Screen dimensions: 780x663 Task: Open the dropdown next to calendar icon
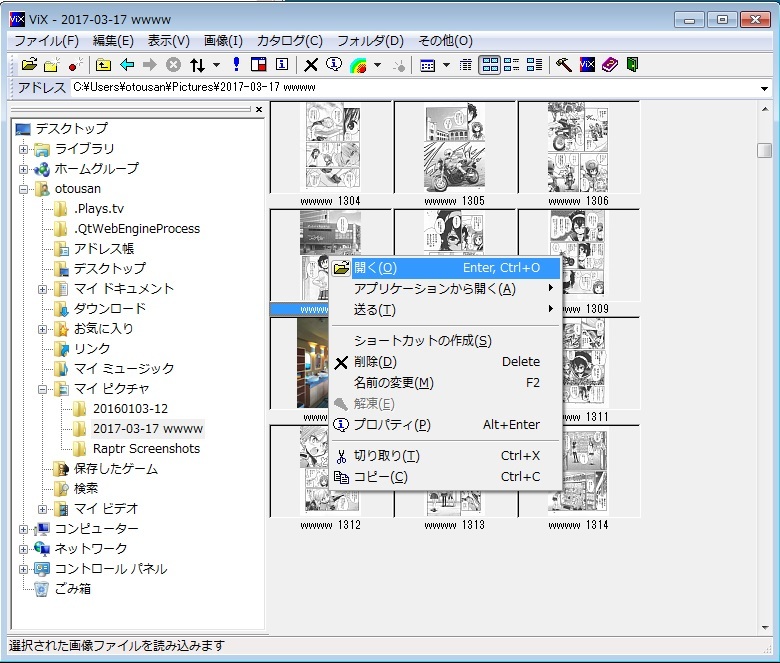point(446,65)
